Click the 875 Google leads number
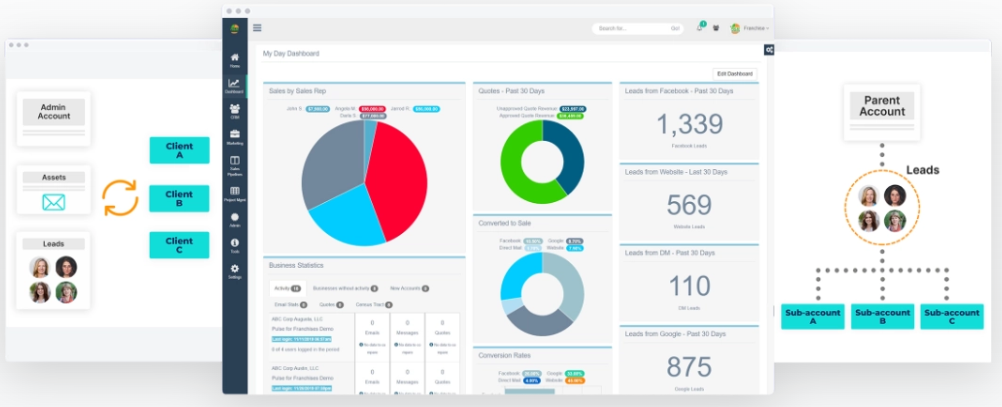Image resolution: width=1002 pixels, height=407 pixels. (690, 367)
